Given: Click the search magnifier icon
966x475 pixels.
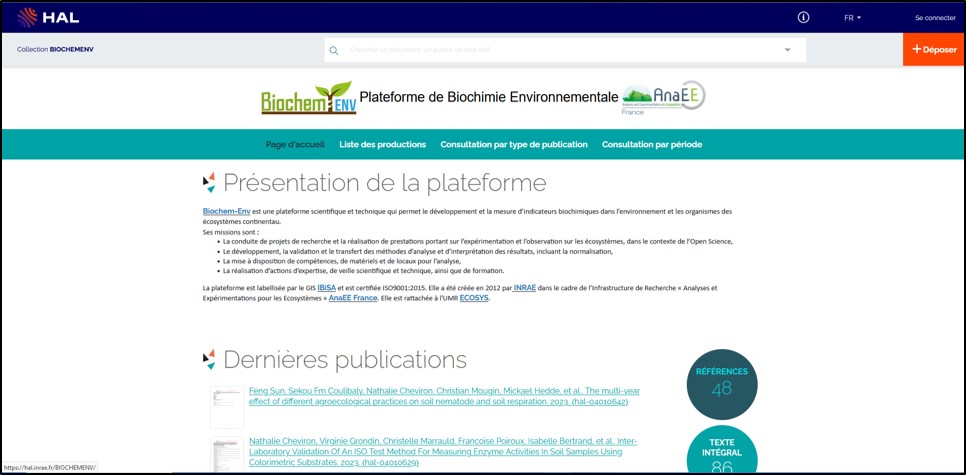Looking at the screenshot, I should (x=334, y=51).
